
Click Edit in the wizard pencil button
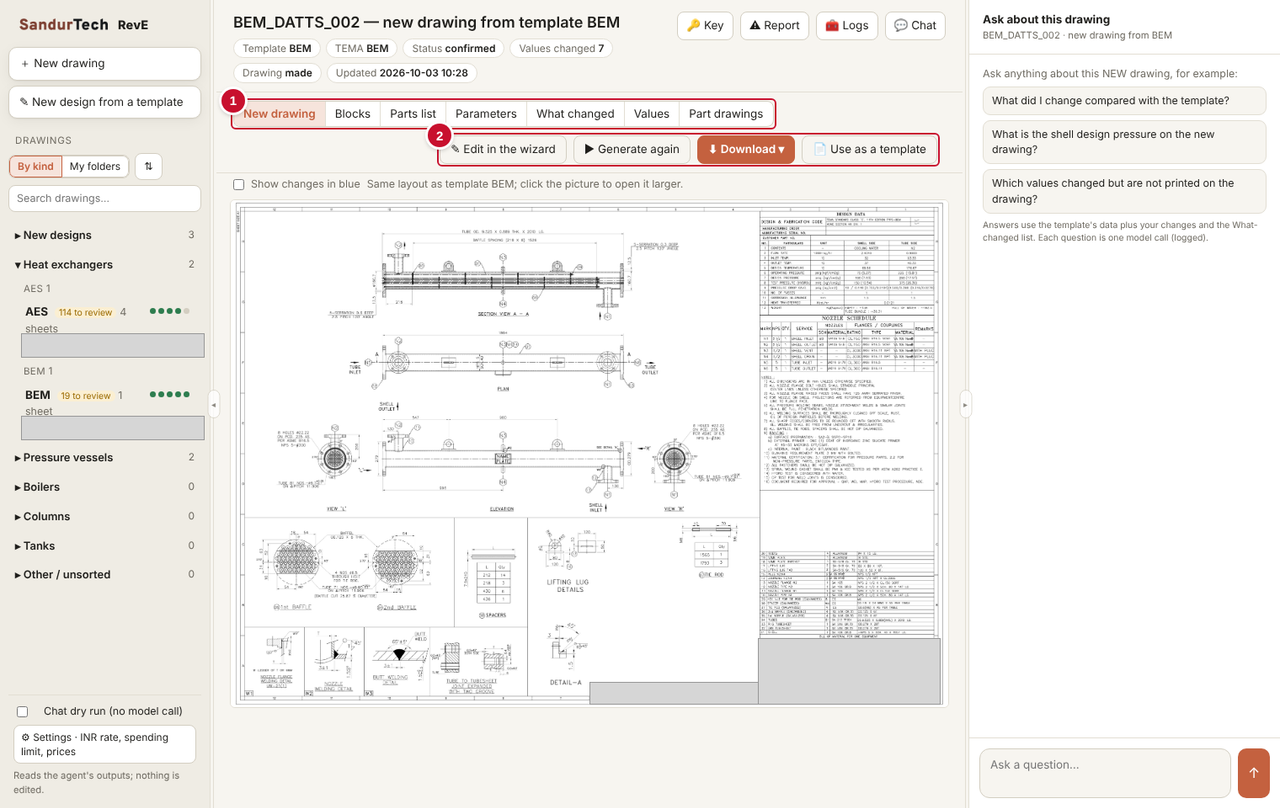(503, 149)
